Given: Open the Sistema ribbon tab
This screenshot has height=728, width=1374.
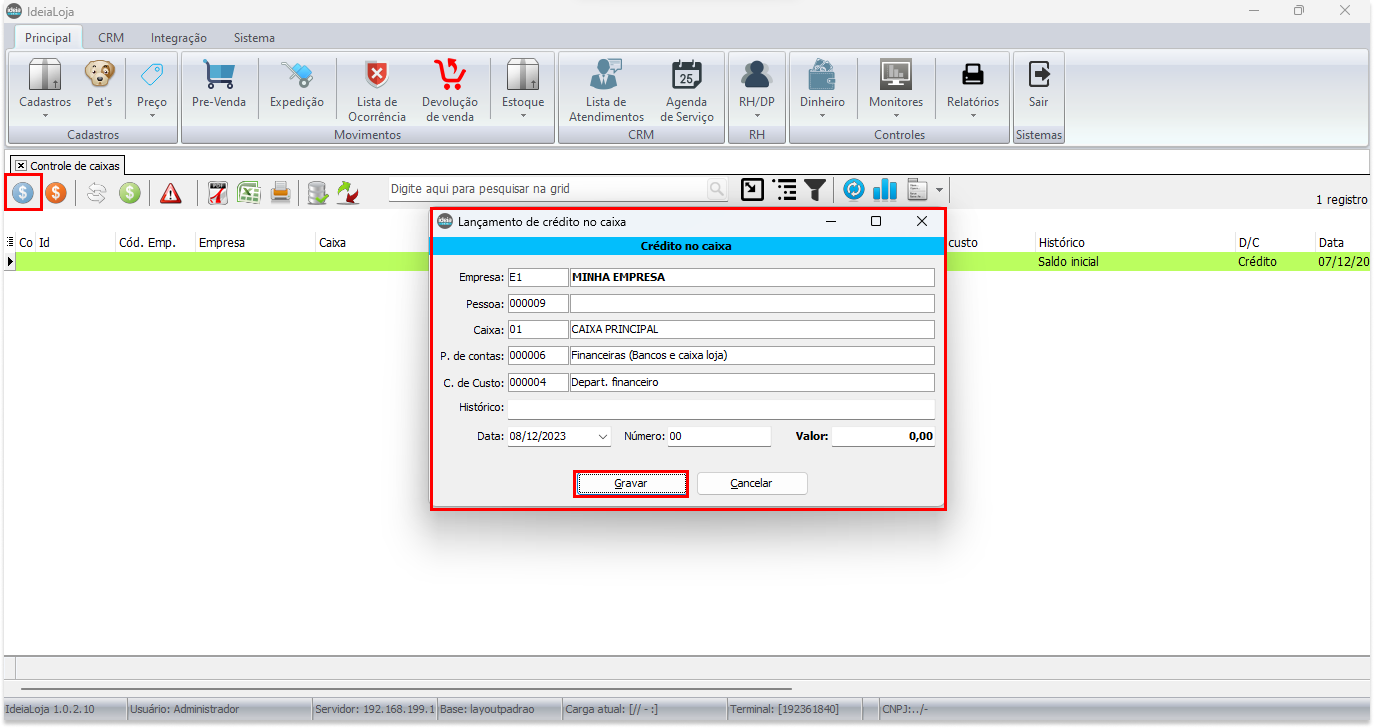Looking at the screenshot, I should click(x=254, y=38).
